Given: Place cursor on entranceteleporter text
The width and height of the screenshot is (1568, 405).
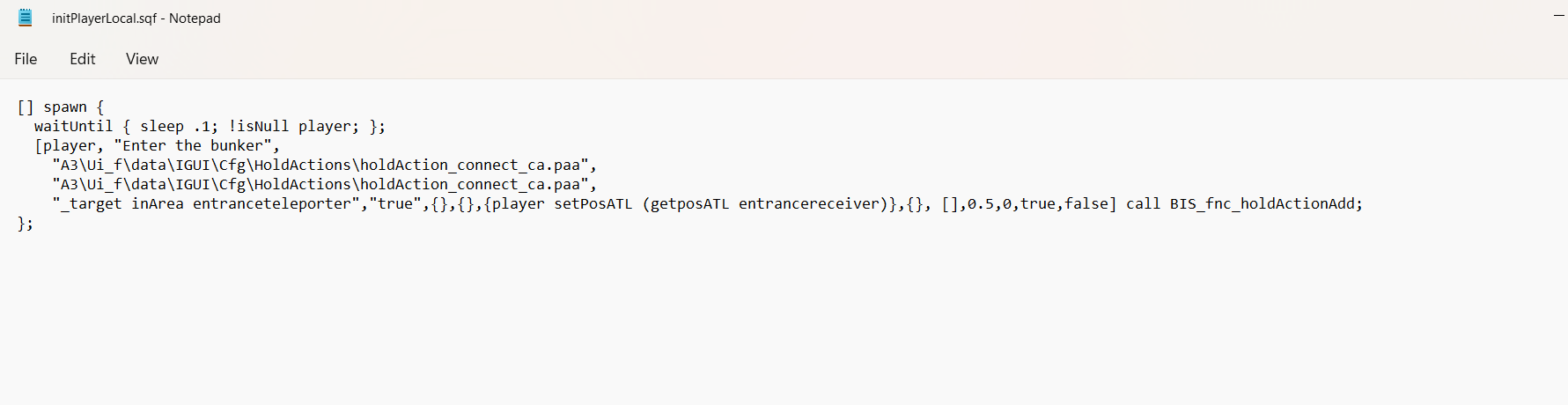Looking at the screenshot, I should [272, 204].
